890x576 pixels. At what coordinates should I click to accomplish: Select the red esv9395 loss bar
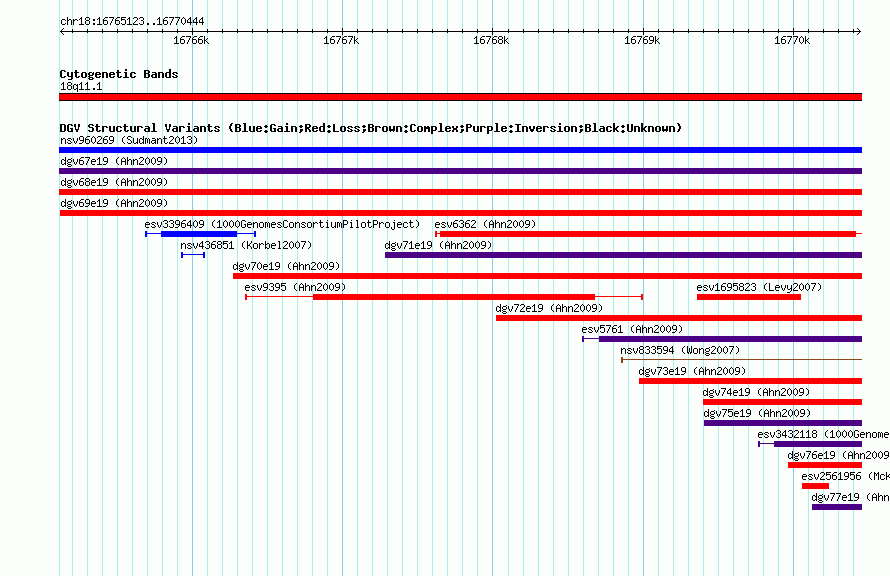(444, 297)
